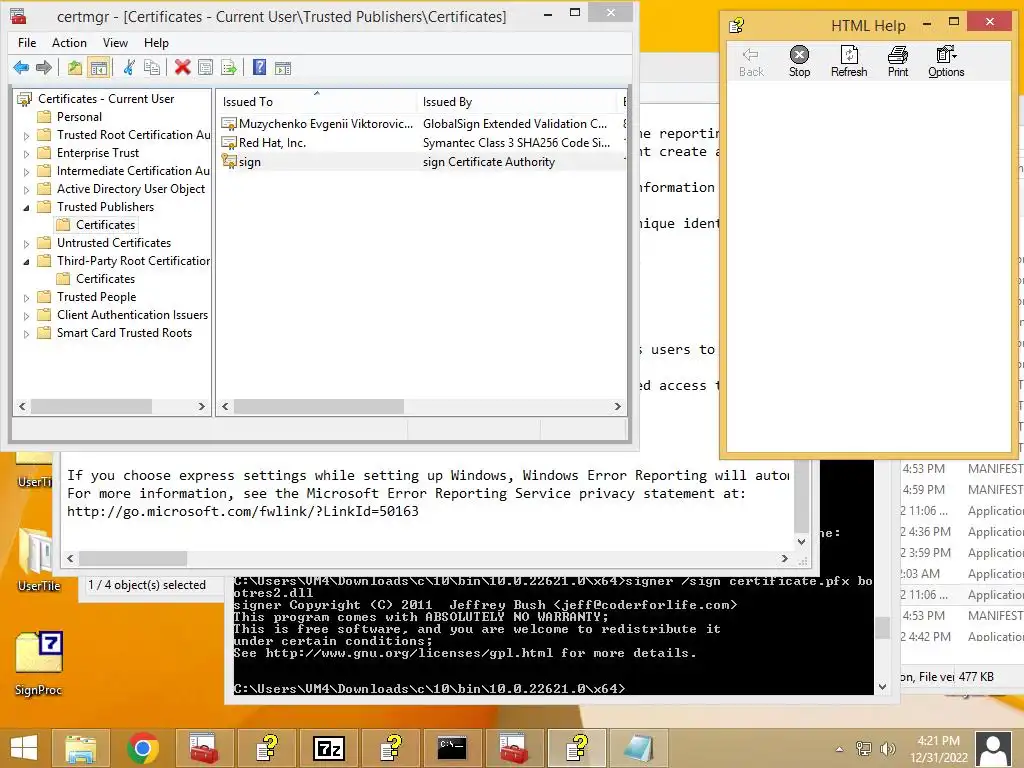Viewport: 1024px width, 768px height.
Task: Collapse the Trusted Publishers node
Action: pyautogui.click(x=26, y=208)
